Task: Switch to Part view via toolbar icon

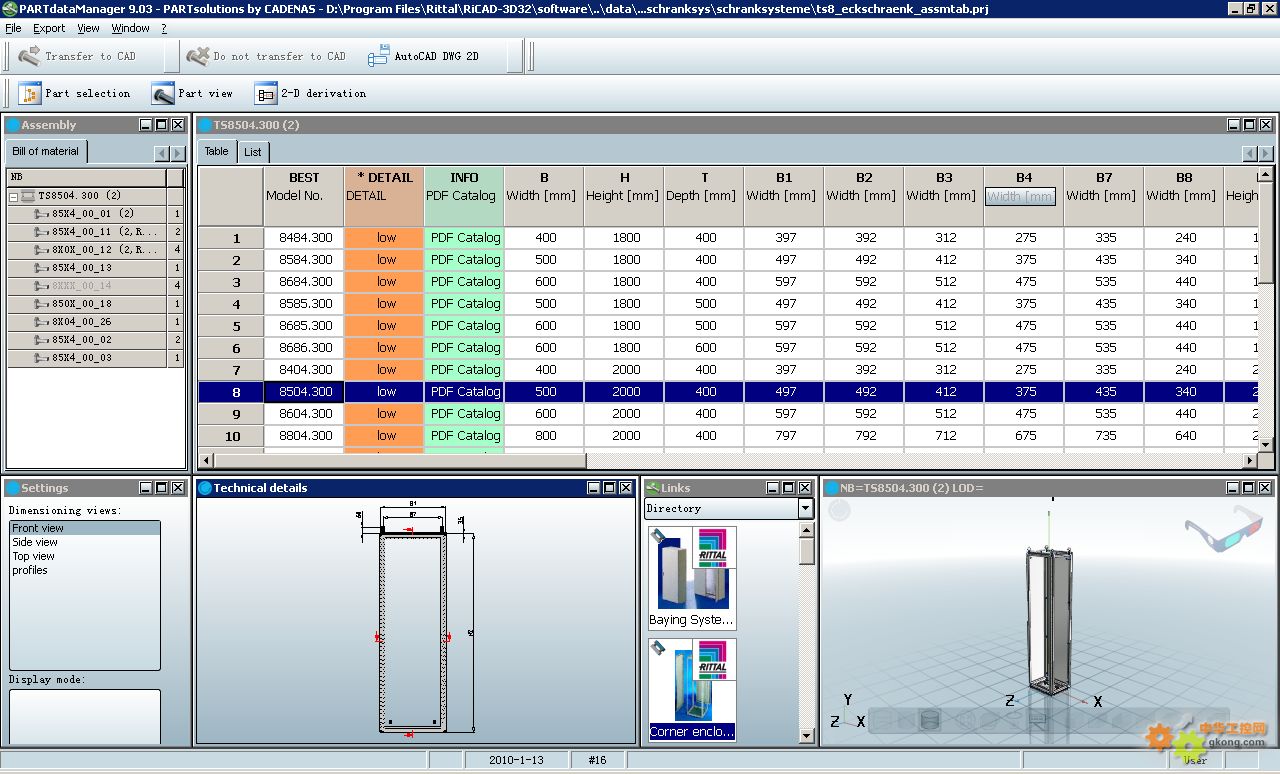Action: [163, 93]
